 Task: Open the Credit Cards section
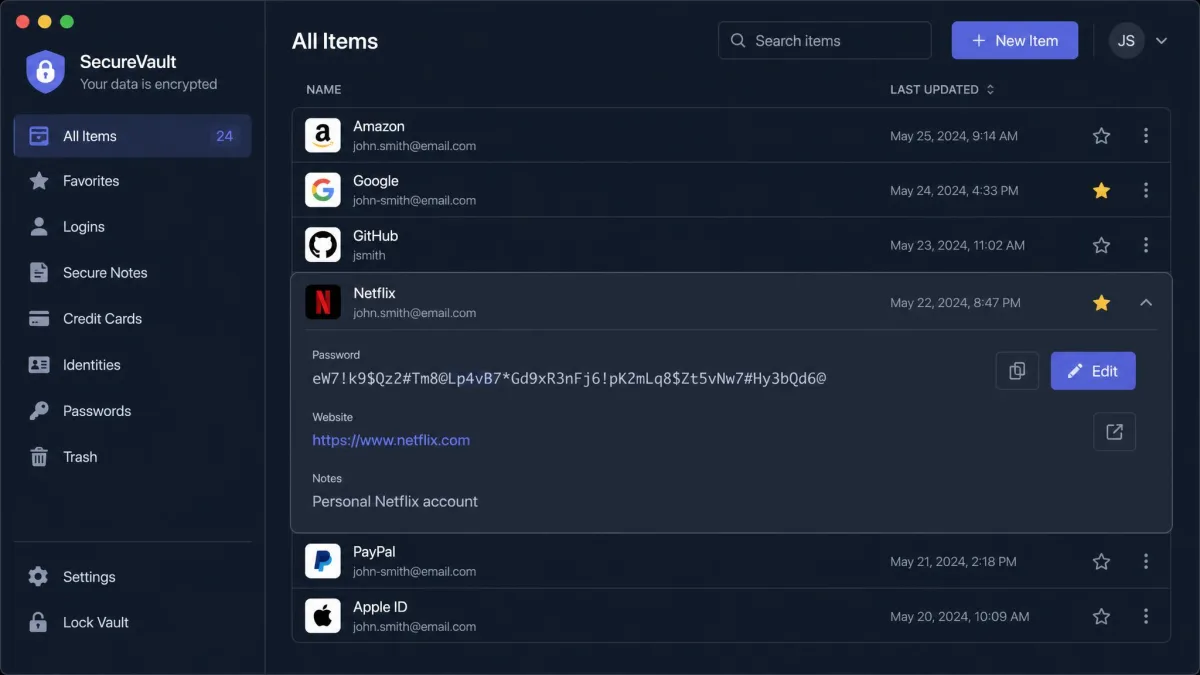[132, 319]
